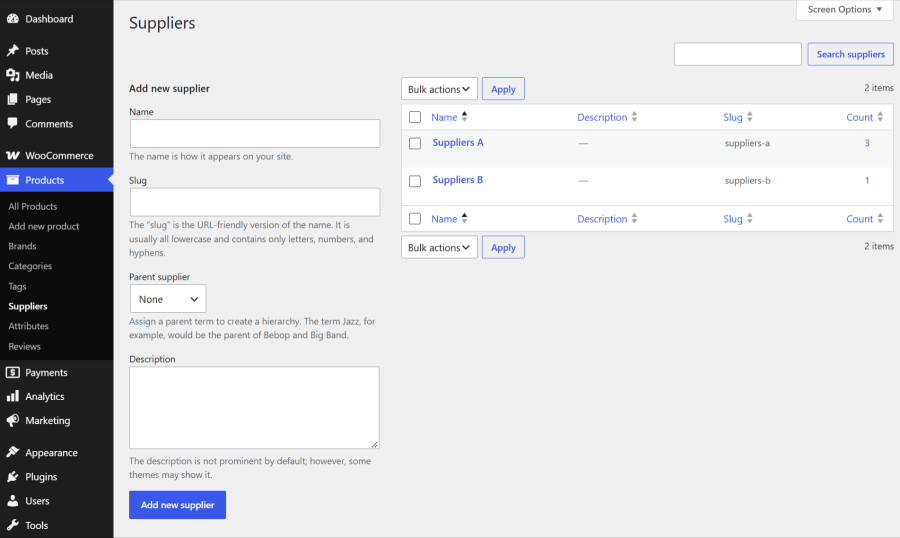Open the bottom Bulk actions dropdown
The height and width of the screenshot is (538, 900).
click(439, 247)
